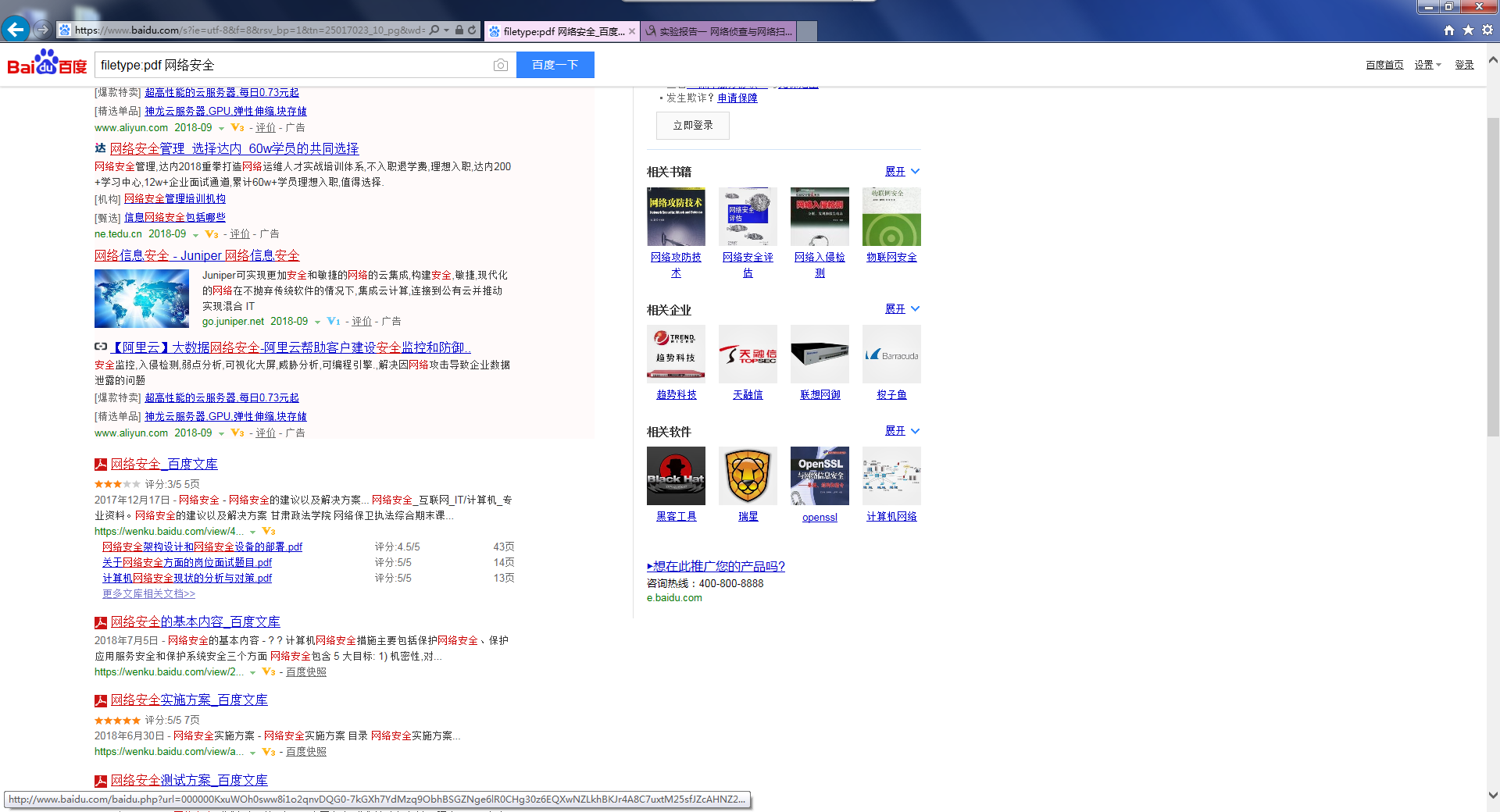Screen dimensions: 1500x812
Task: Click the 立即登录 button
Action: (x=693, y=126)
